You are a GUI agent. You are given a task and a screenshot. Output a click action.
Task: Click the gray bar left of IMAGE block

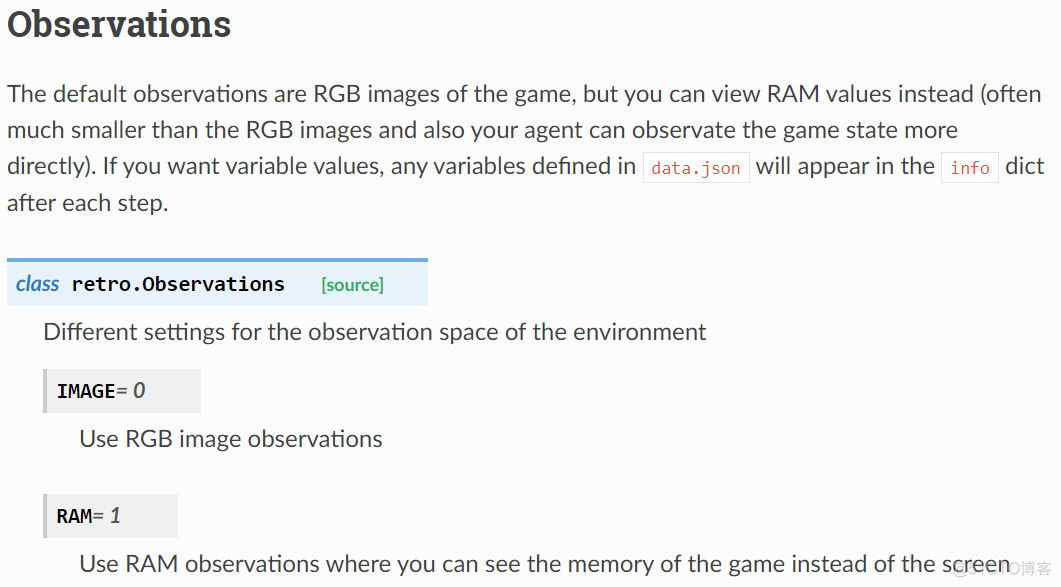click(45, 391)
